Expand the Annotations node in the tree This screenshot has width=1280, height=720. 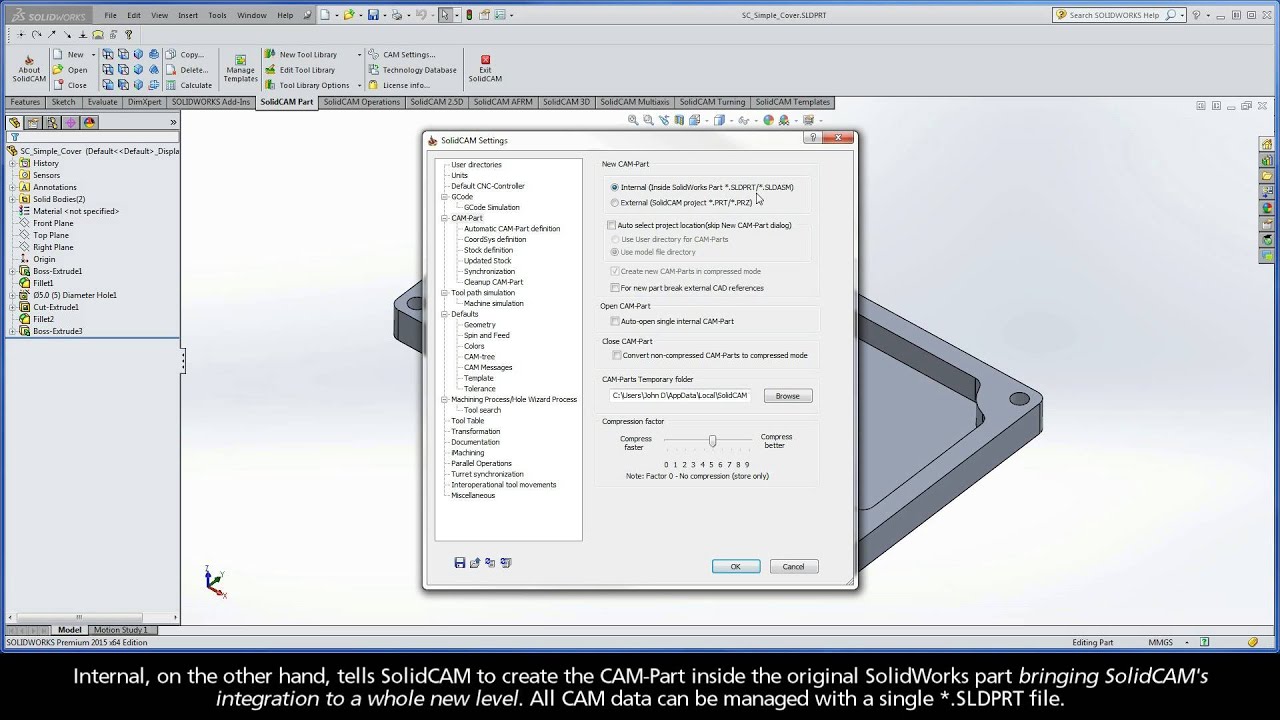coord(13,187)
